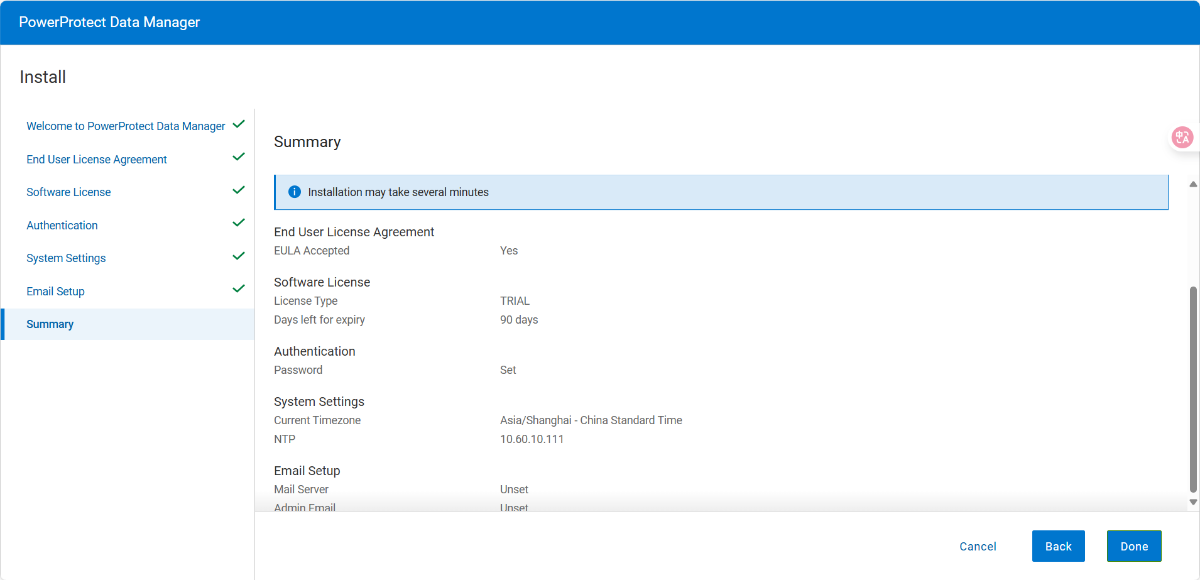The height and width of the screenshot is (580, 1200).
Task: Click the 'Summary' heading above the notice
Action: point(307,142)
